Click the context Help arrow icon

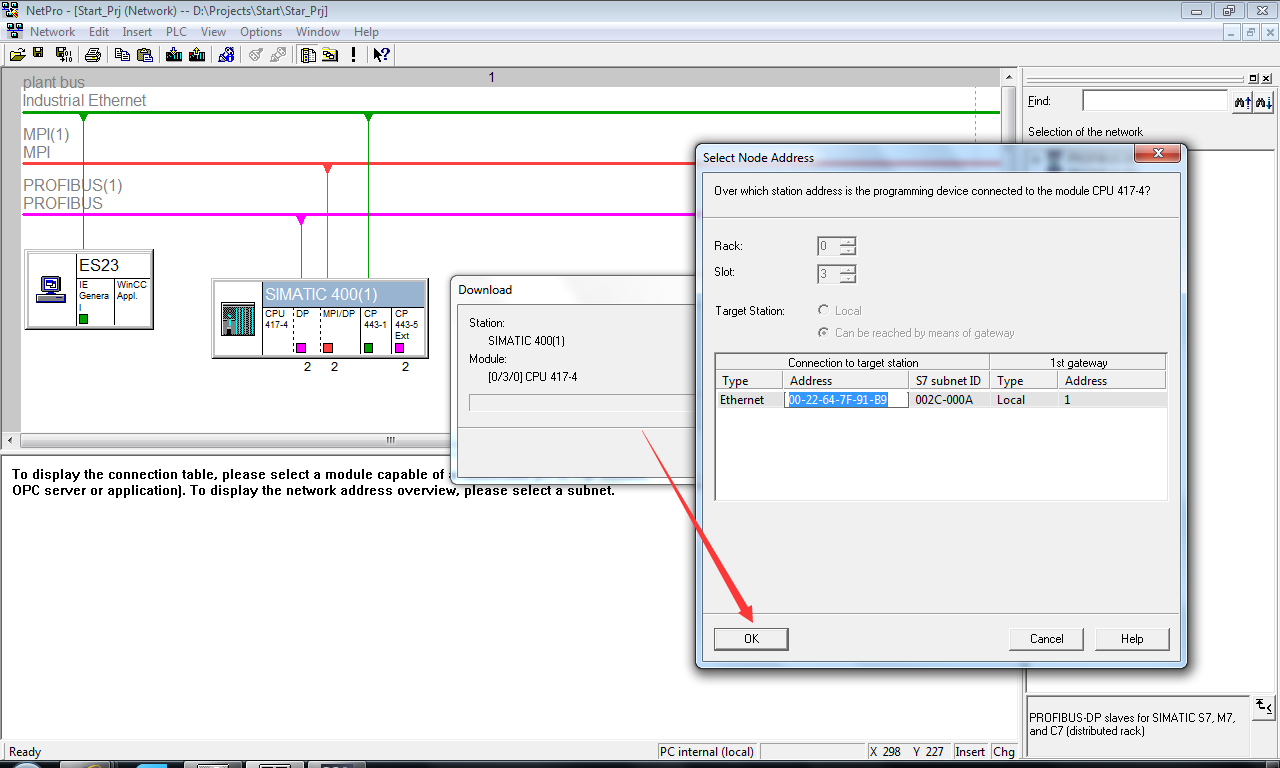click(381, 54)
